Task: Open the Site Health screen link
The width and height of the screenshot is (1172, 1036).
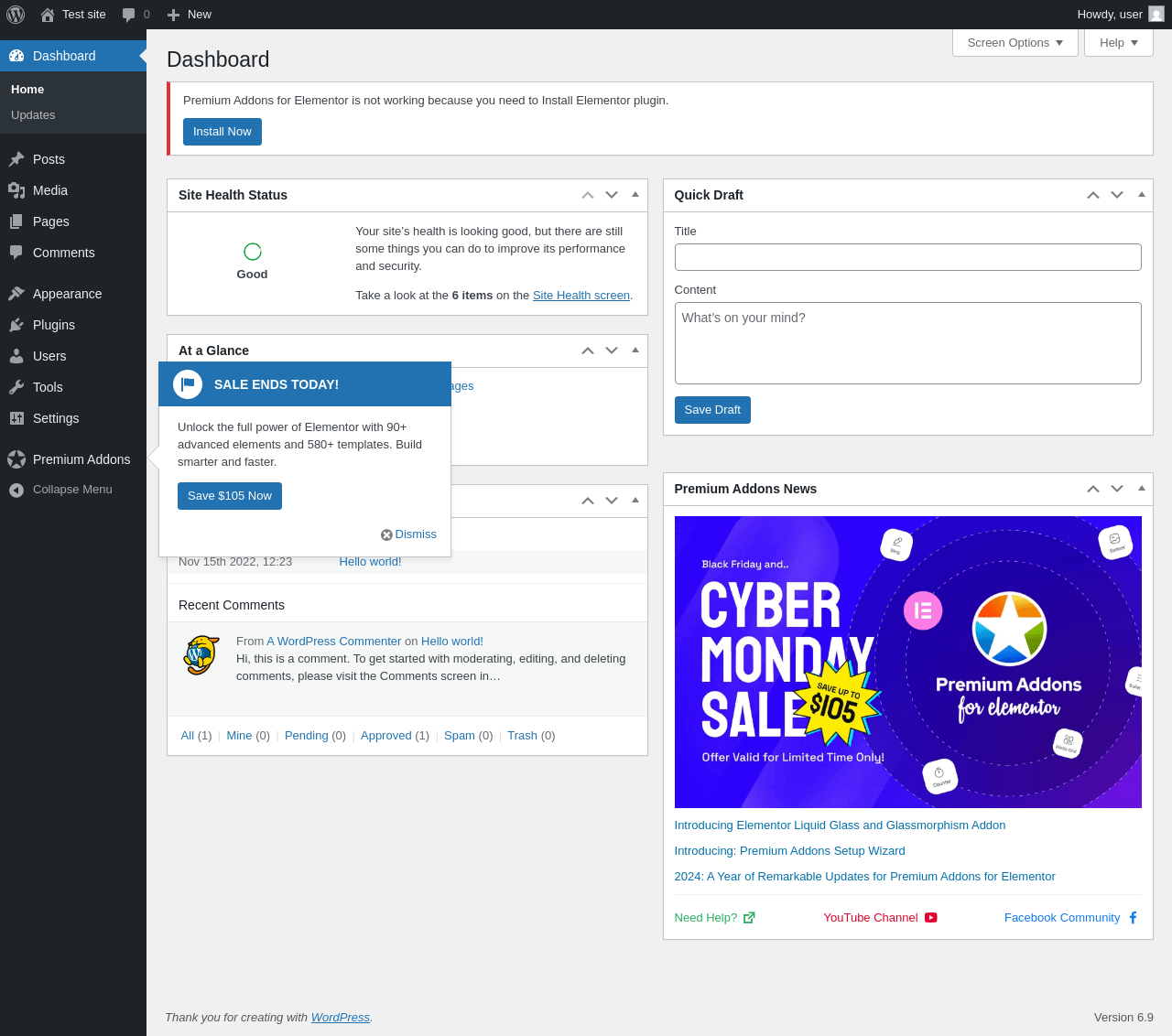Action: coord(581,296)
